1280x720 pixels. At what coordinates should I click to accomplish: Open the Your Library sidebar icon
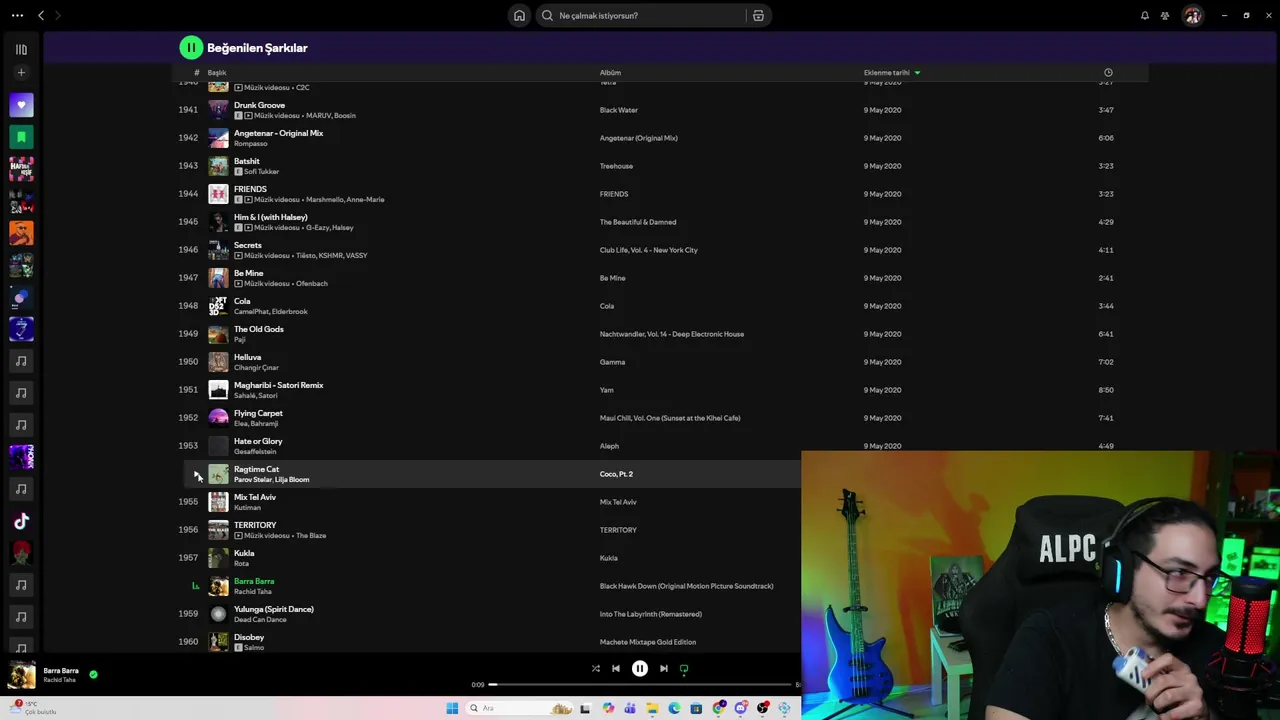coord(21,49)
